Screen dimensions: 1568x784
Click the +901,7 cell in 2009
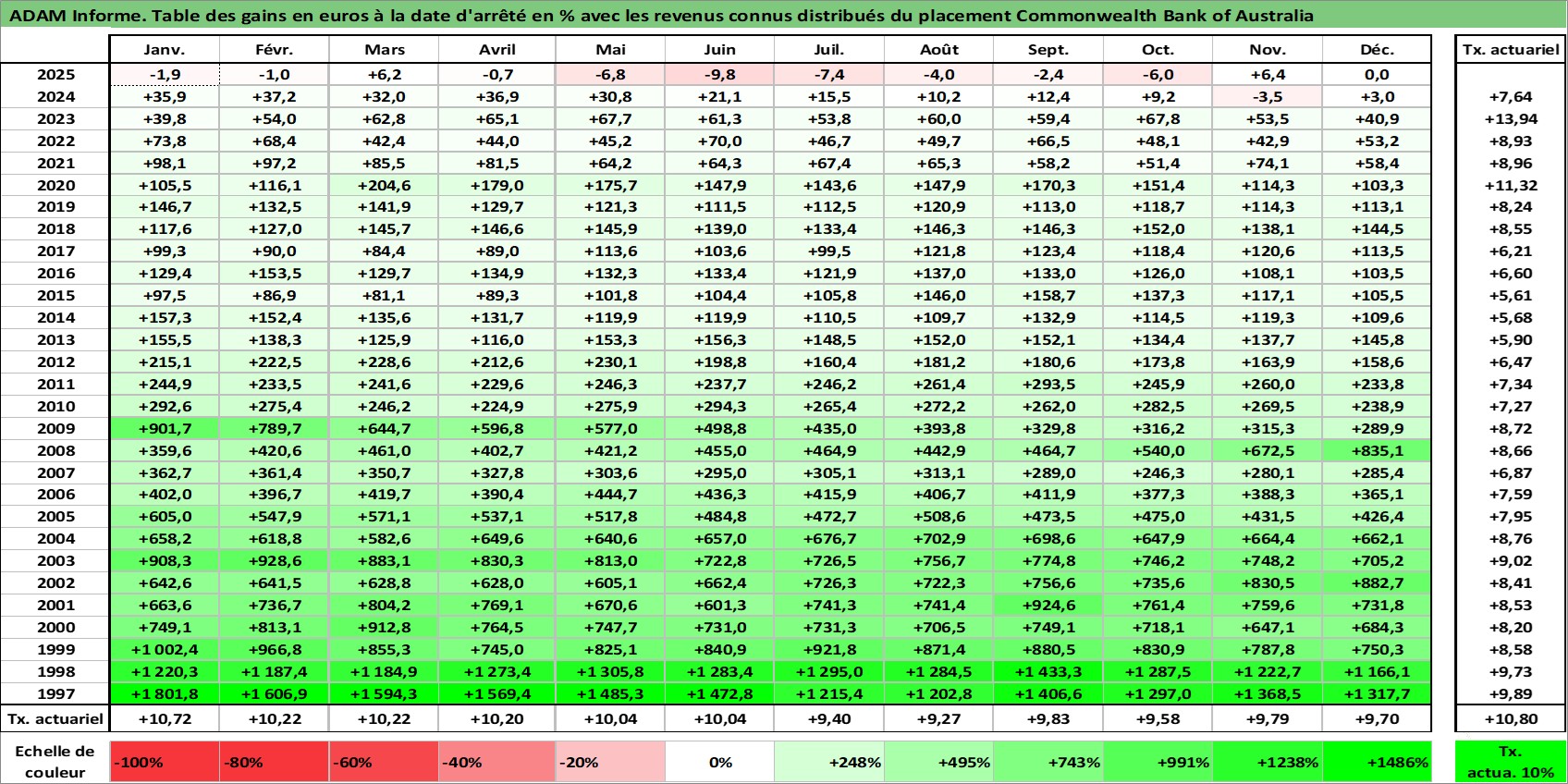(x=165, y=428)
